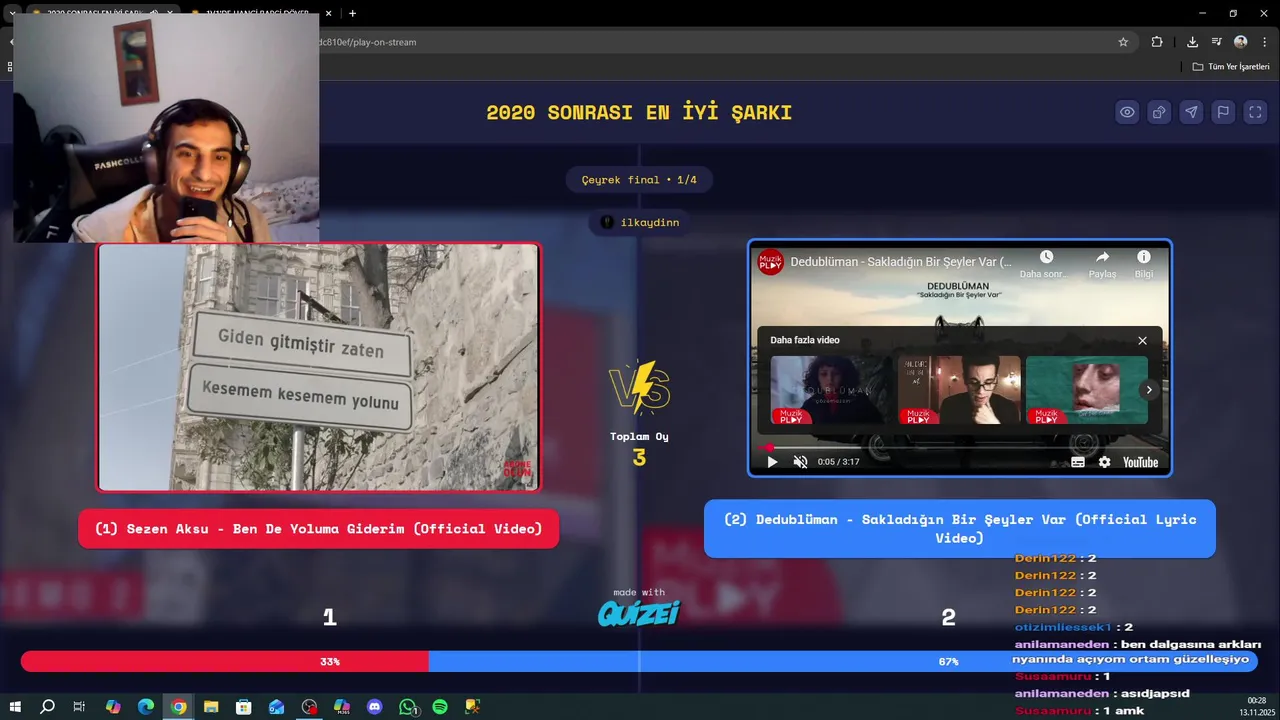Click the Bilgi info icon
The image size is (1280, 720).
click(1144, 257)
